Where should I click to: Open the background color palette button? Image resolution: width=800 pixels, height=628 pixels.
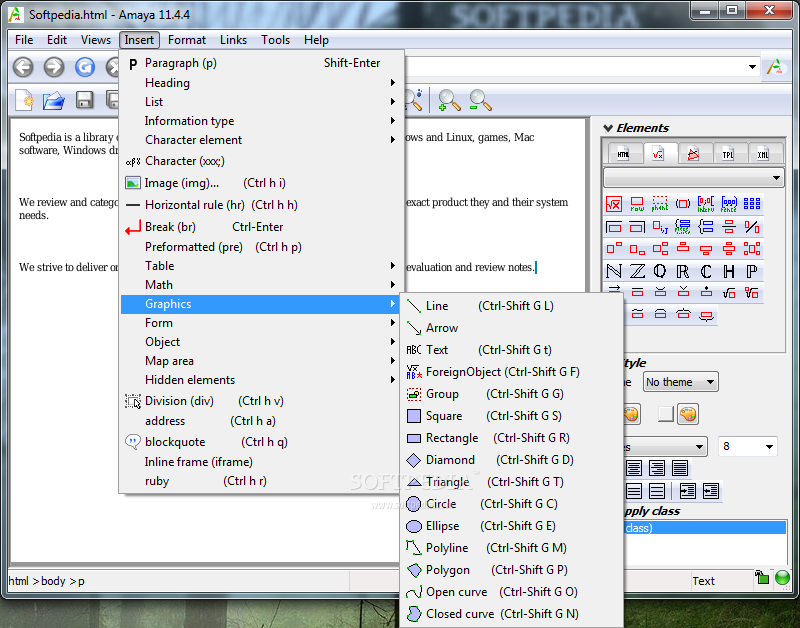tap(688, 414)
